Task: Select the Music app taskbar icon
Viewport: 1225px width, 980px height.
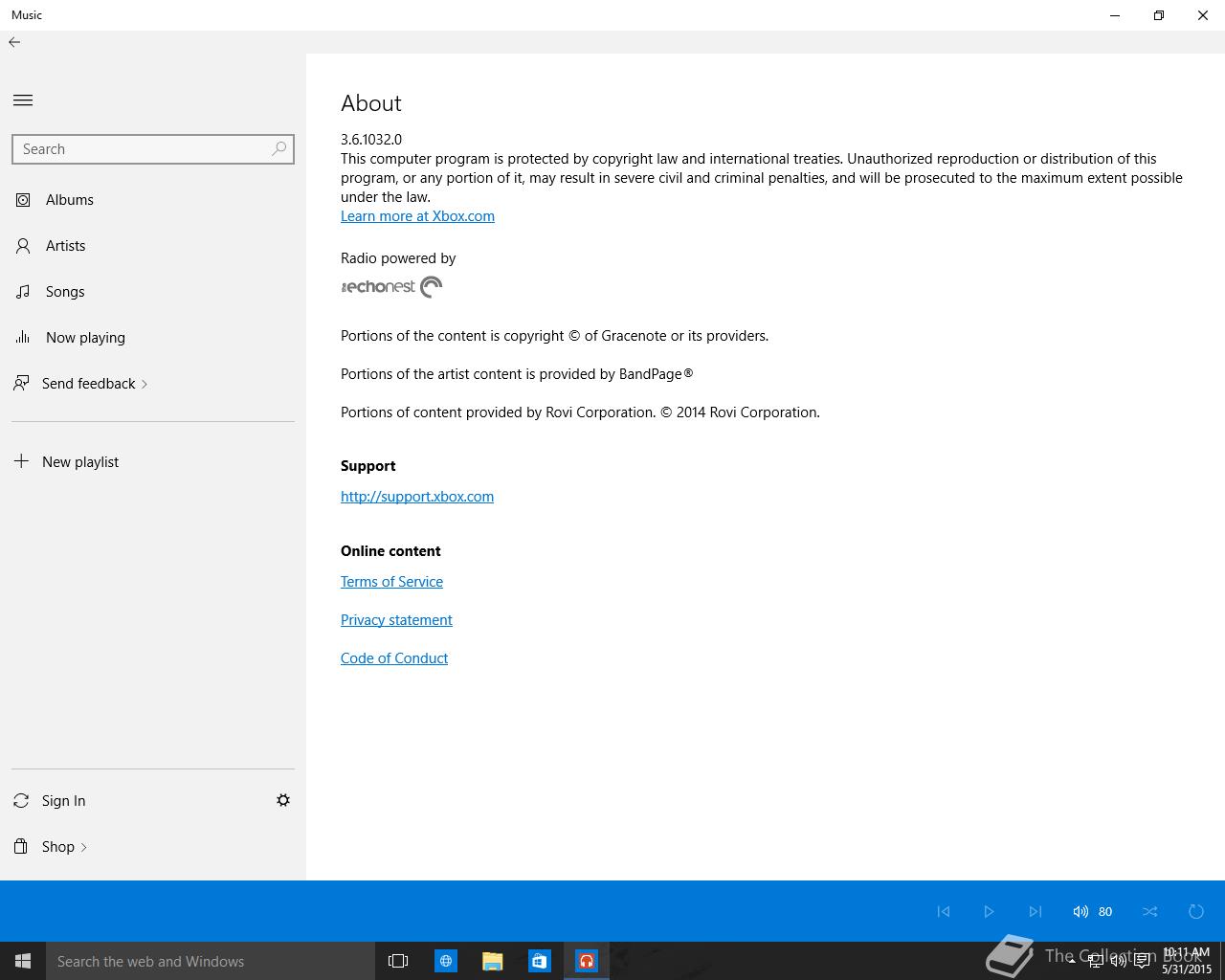Action: (x=587, y=961)
